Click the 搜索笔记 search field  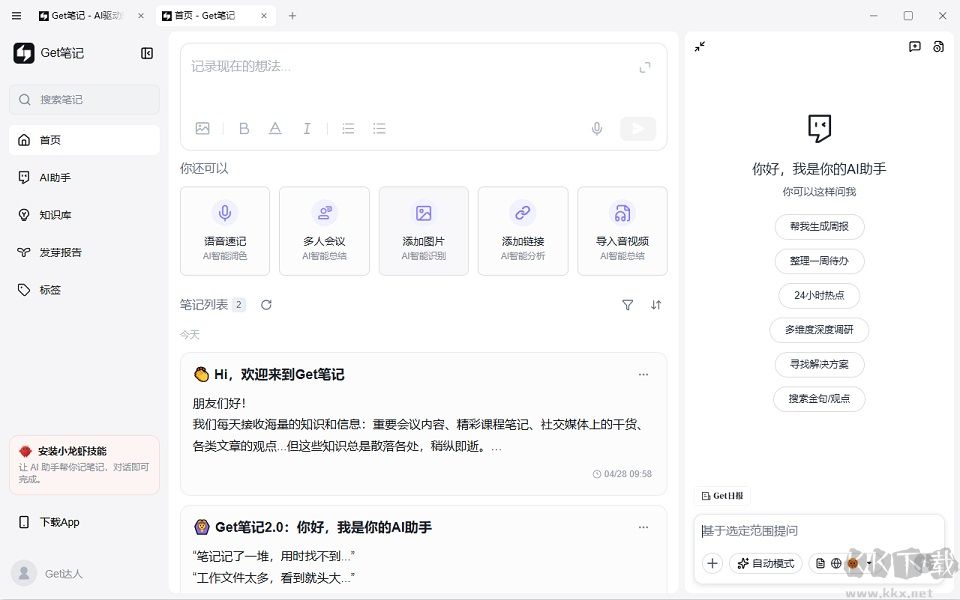click(84, 99)
